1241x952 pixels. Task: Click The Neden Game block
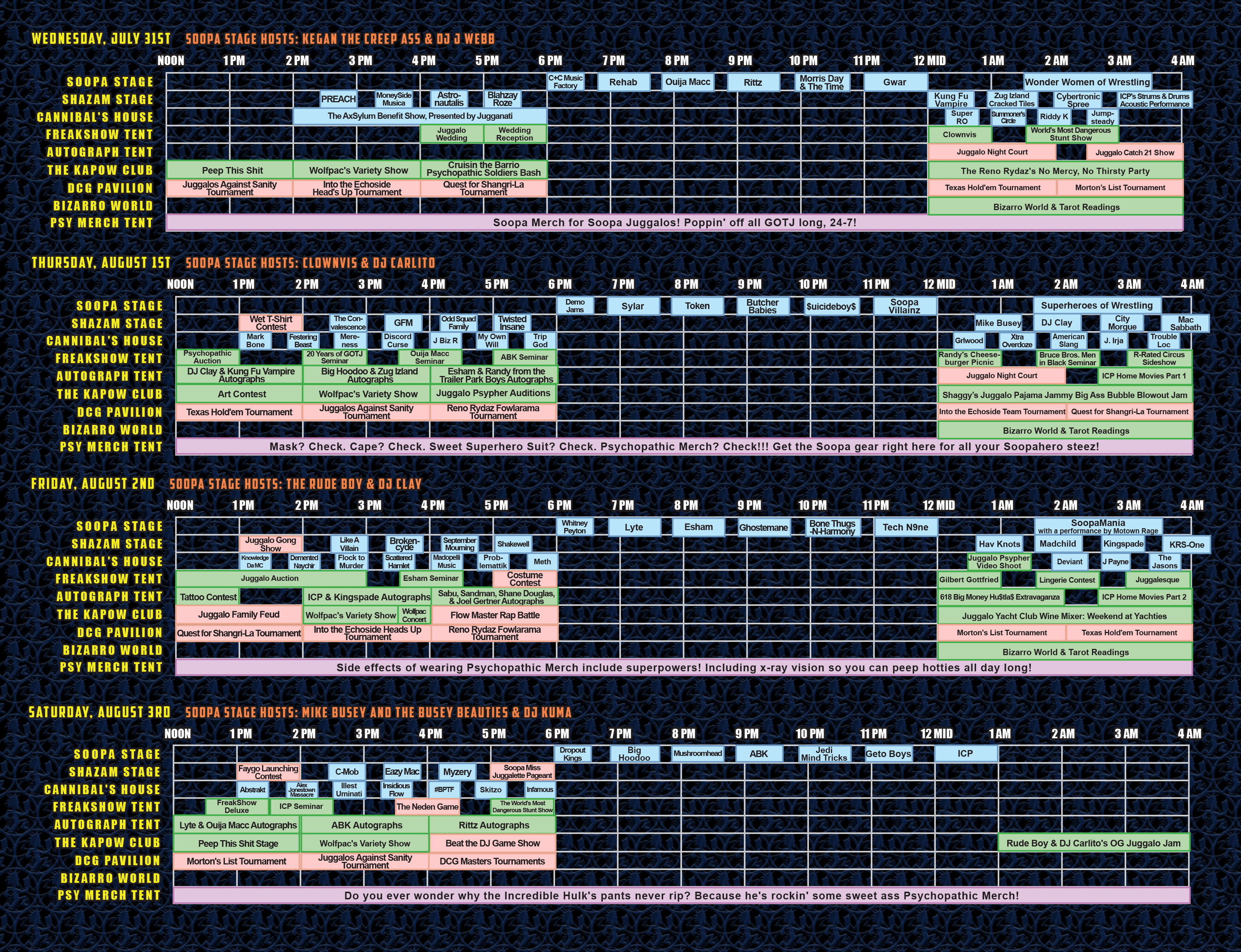(427, 807)
